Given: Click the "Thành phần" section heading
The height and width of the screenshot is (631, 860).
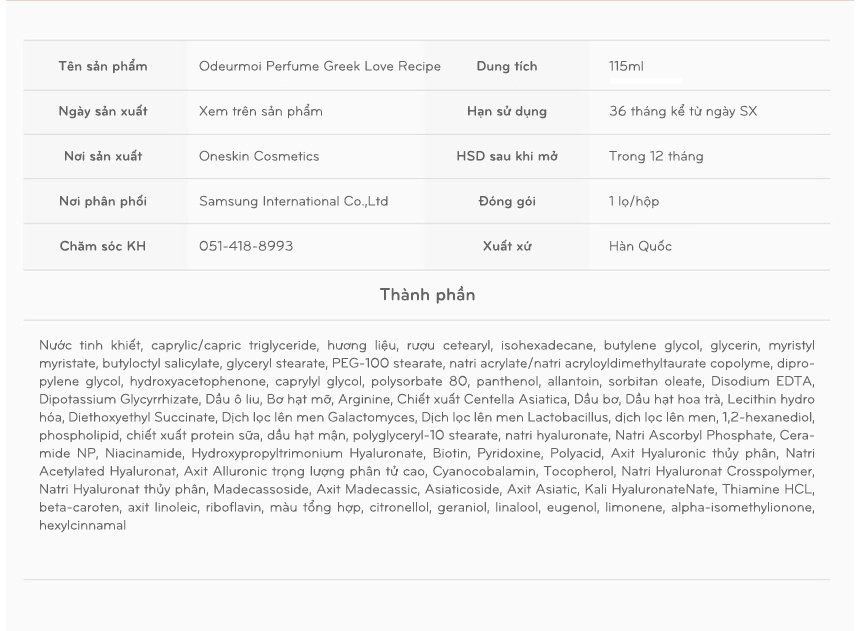Looking at the screenshot, I should [427, 295].
